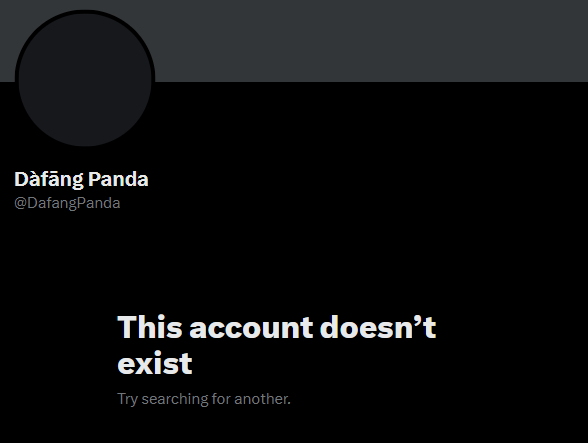Click the word 'account' in the heading

tap(251, 327)
